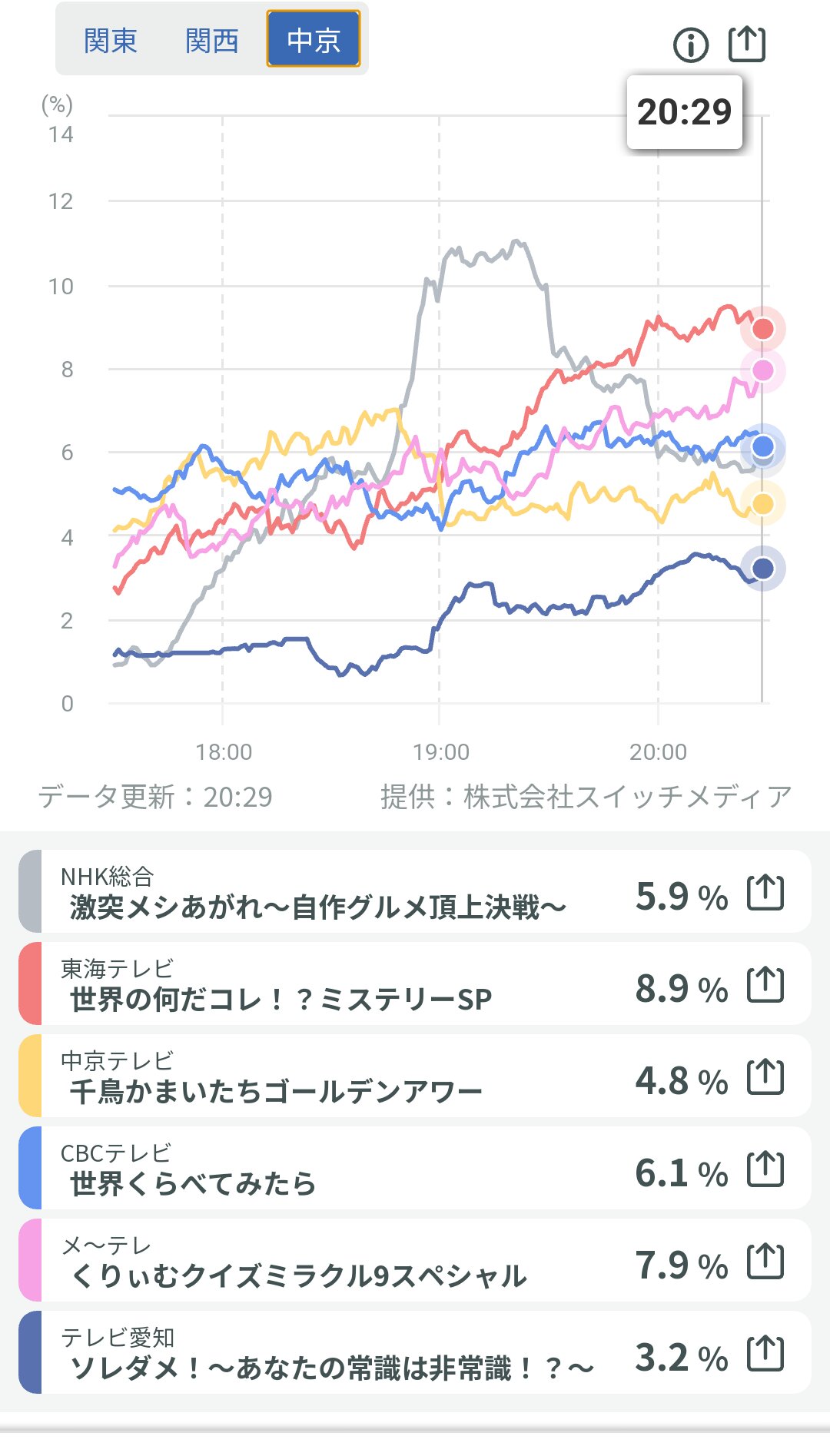
Task: Tap the pink メ〜テレ color bar
Action: 30,1261
